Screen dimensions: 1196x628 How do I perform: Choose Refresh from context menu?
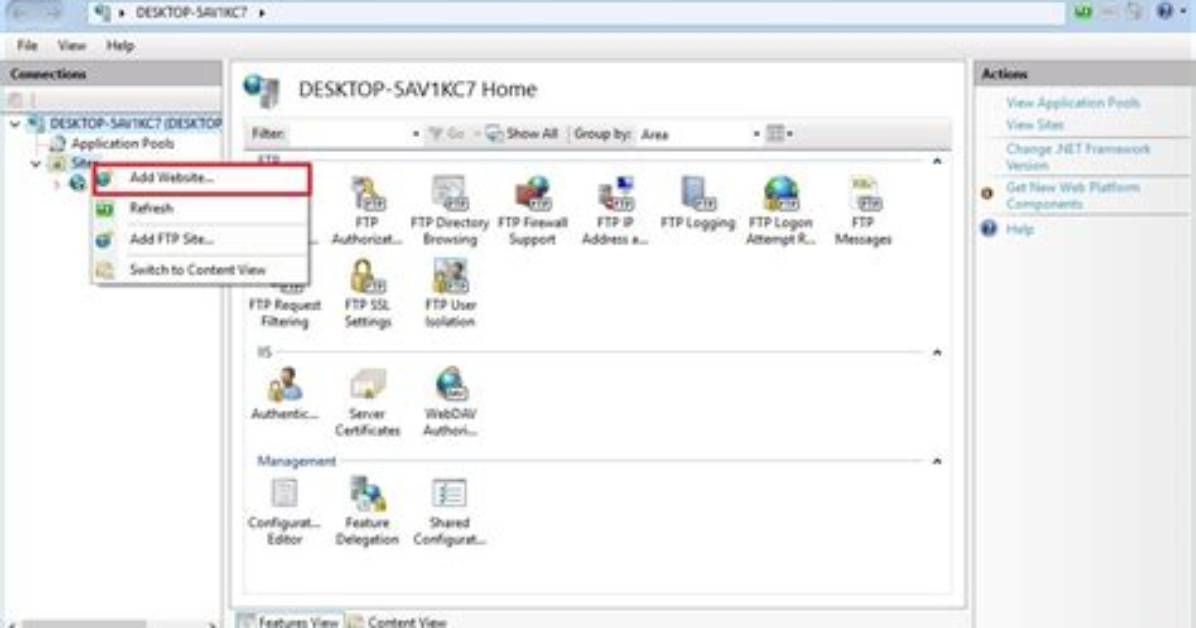coord(201,208)
